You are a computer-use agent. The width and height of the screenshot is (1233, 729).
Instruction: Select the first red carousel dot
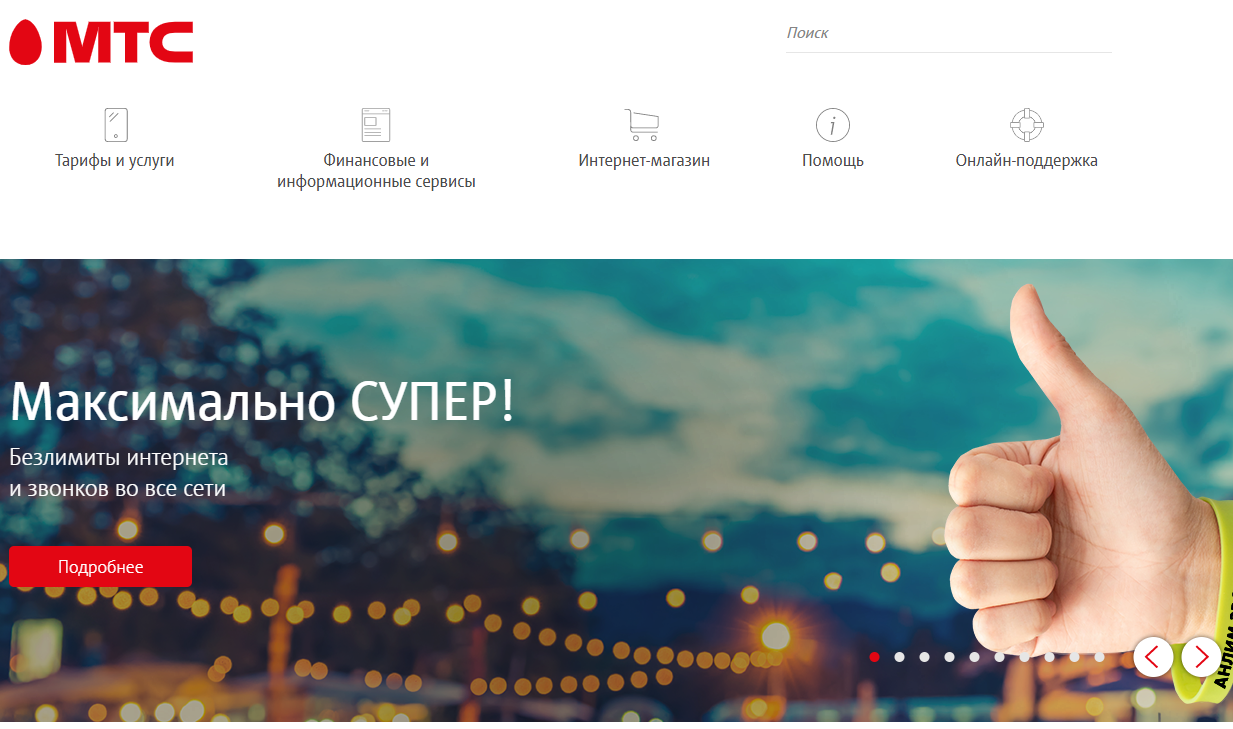tap(874, 657)
